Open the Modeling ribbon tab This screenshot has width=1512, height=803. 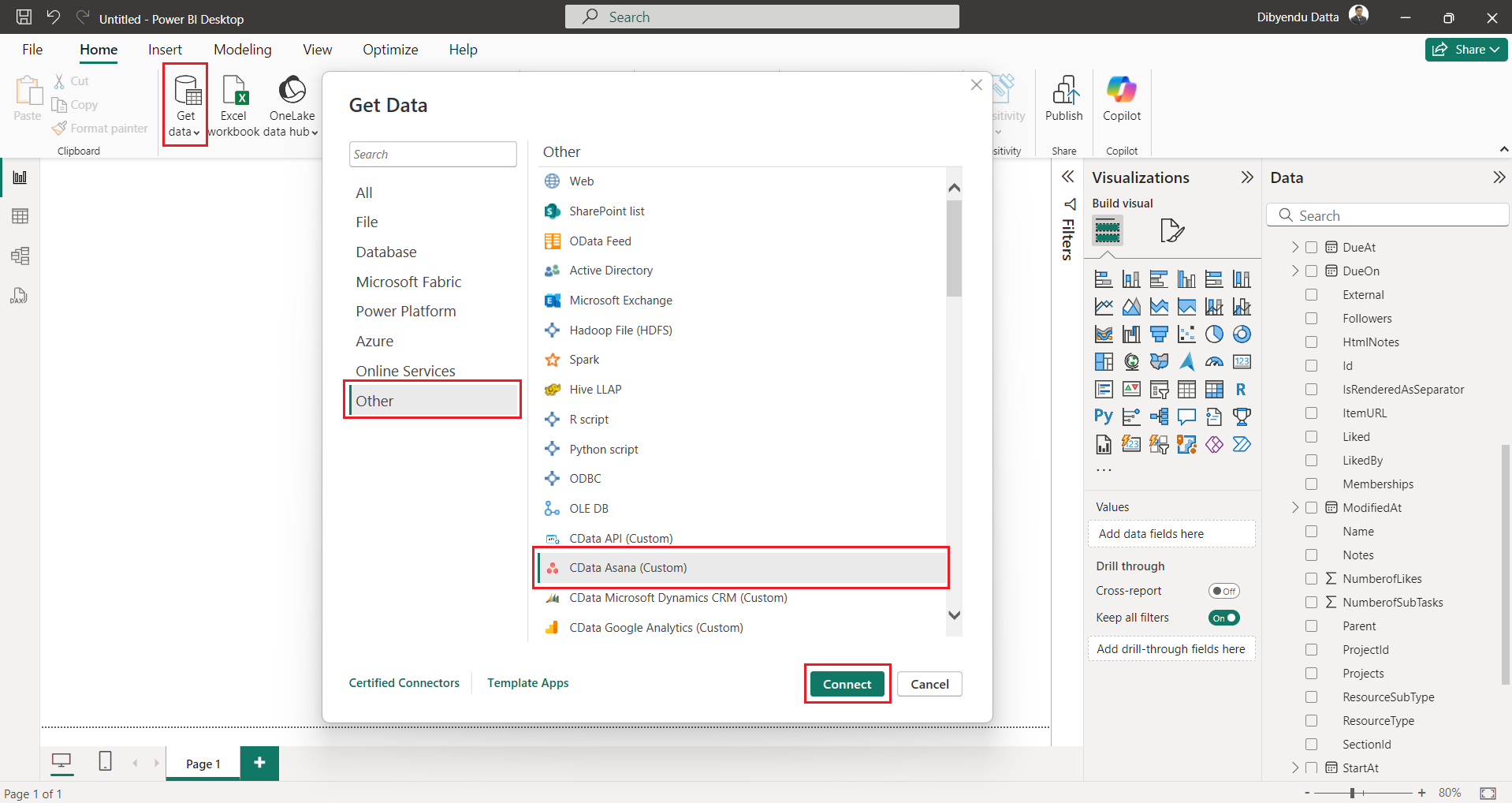(x=242, y=50)
